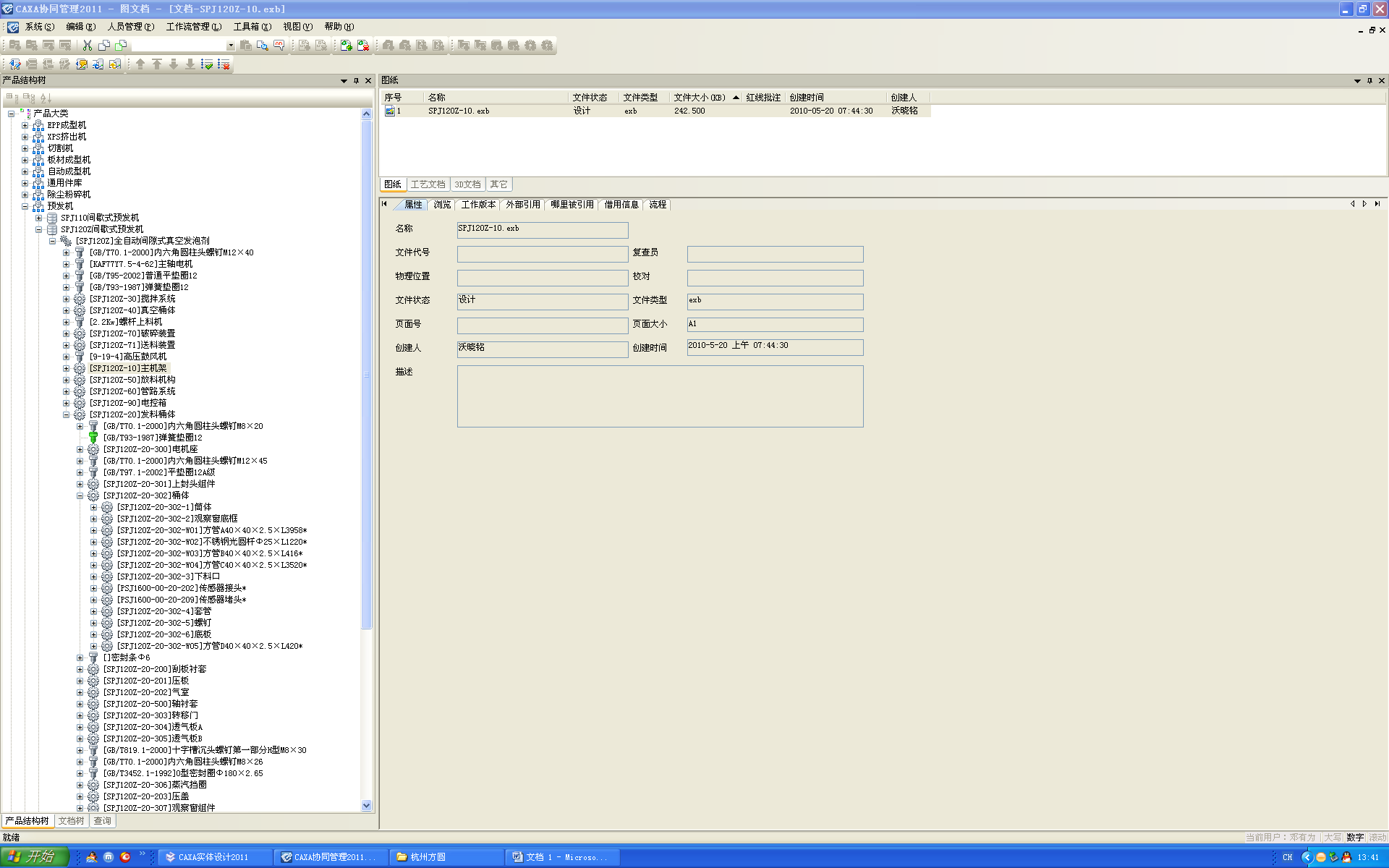
Task: Click into the 复查员 input field
Action: (775, 254)
